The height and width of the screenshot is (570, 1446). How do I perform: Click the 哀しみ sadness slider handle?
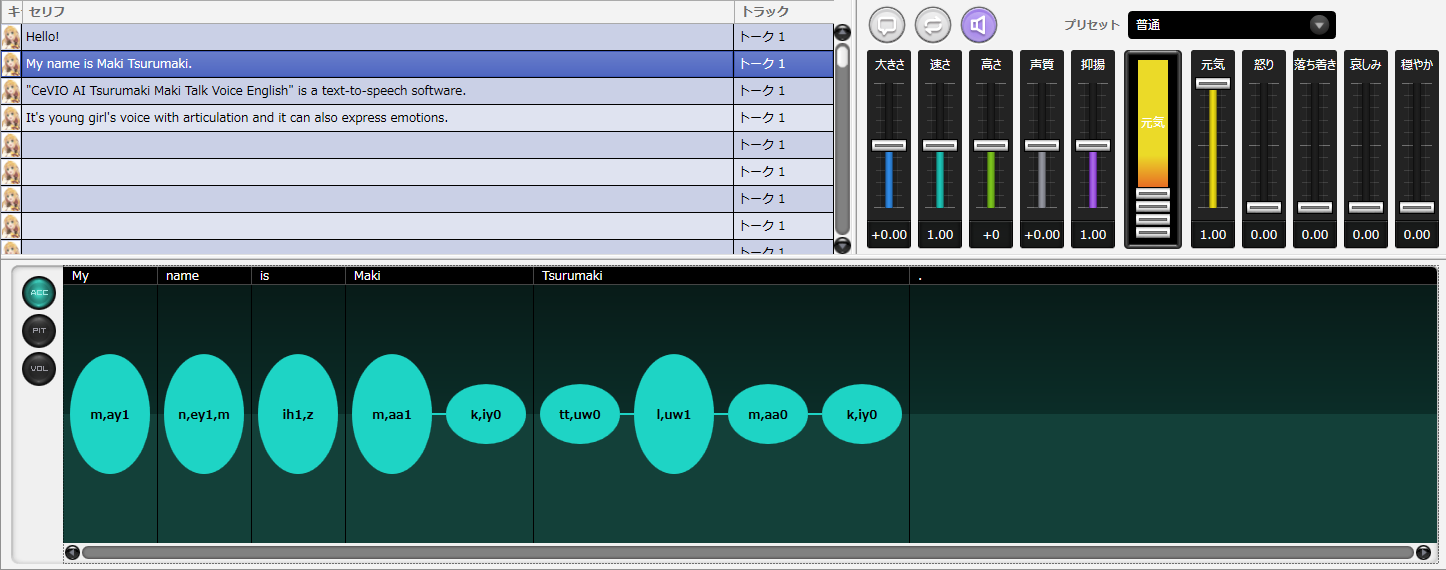pos(1366,207)
